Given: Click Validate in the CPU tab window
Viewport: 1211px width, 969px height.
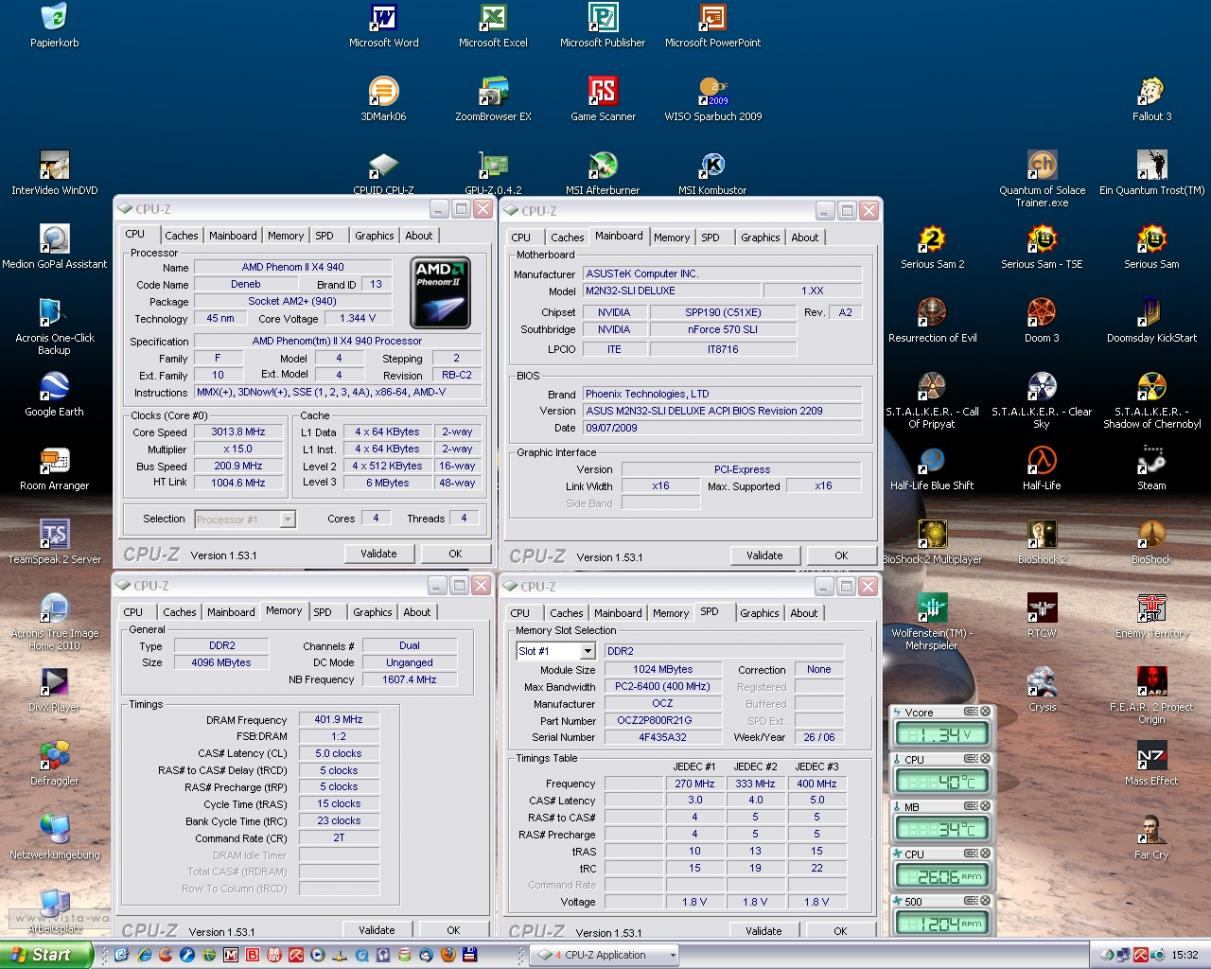Looking at the screenshot, I should (x=378, y=554).
